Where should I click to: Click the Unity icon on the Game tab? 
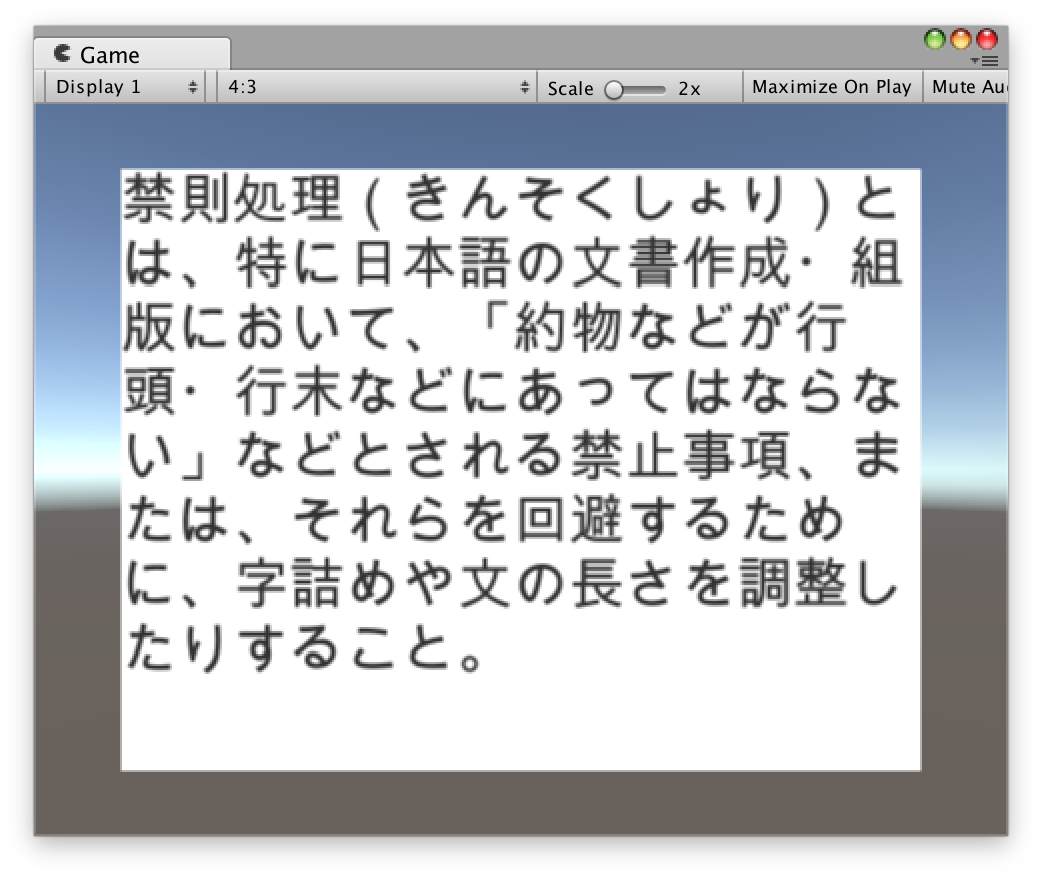[x=63, y=55]
